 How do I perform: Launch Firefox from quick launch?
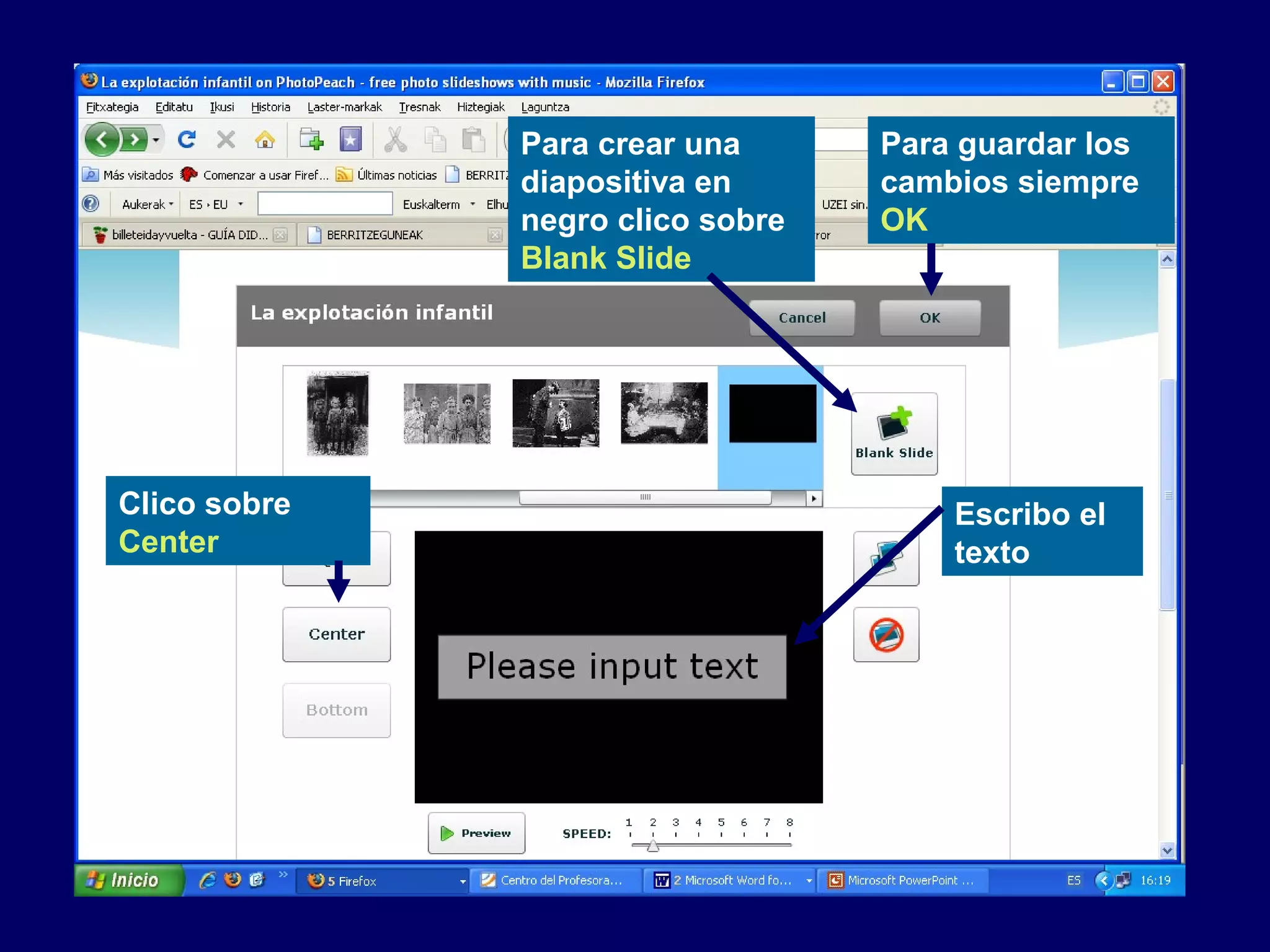(x=233, y=880)
